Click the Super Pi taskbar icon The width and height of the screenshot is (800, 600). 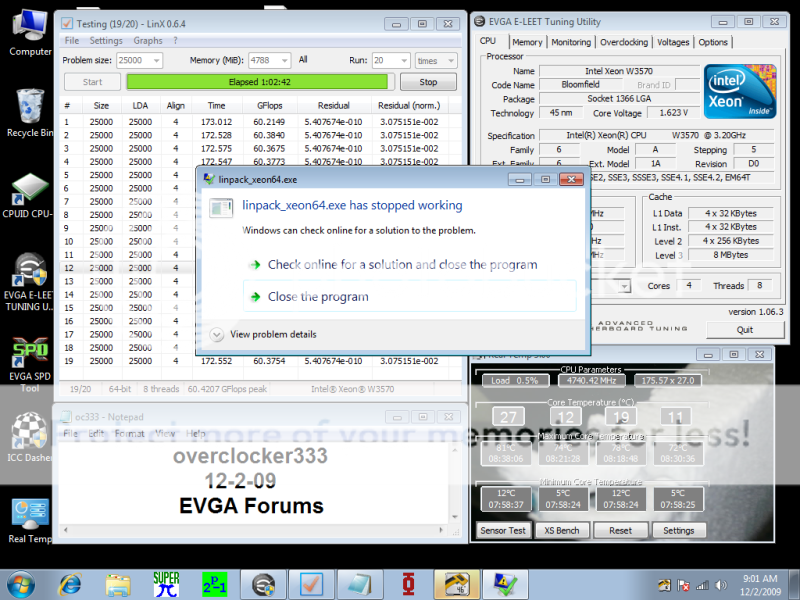tap(166, 582)
